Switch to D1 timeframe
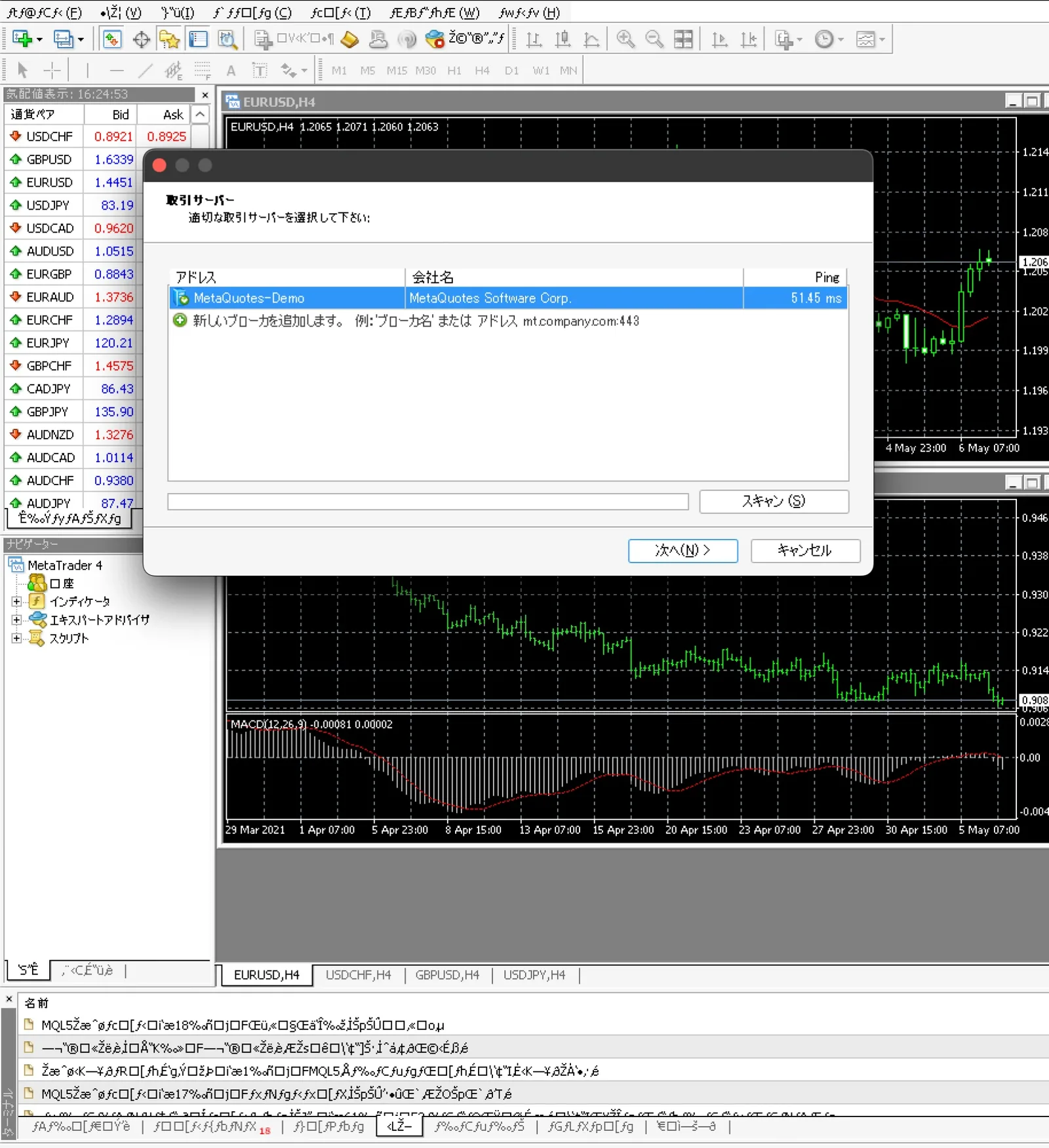Image resolution: width=1049 pixels, height=1148 pixels. click(511, 70)
